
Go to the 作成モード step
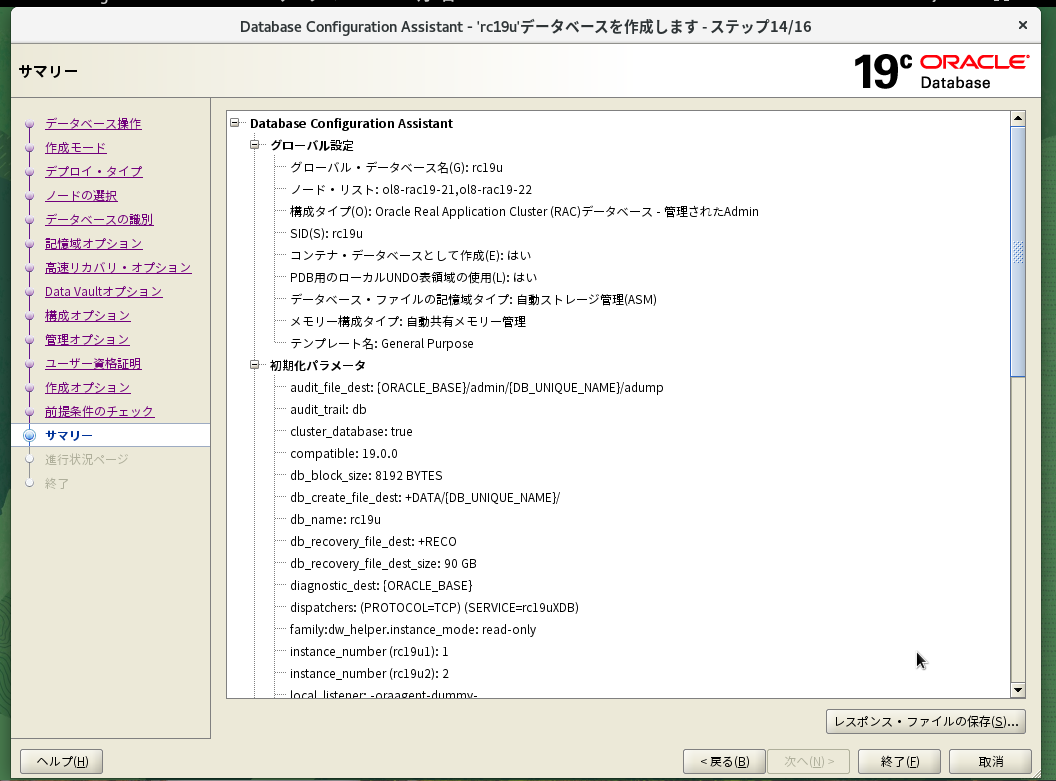click(75, 147)
